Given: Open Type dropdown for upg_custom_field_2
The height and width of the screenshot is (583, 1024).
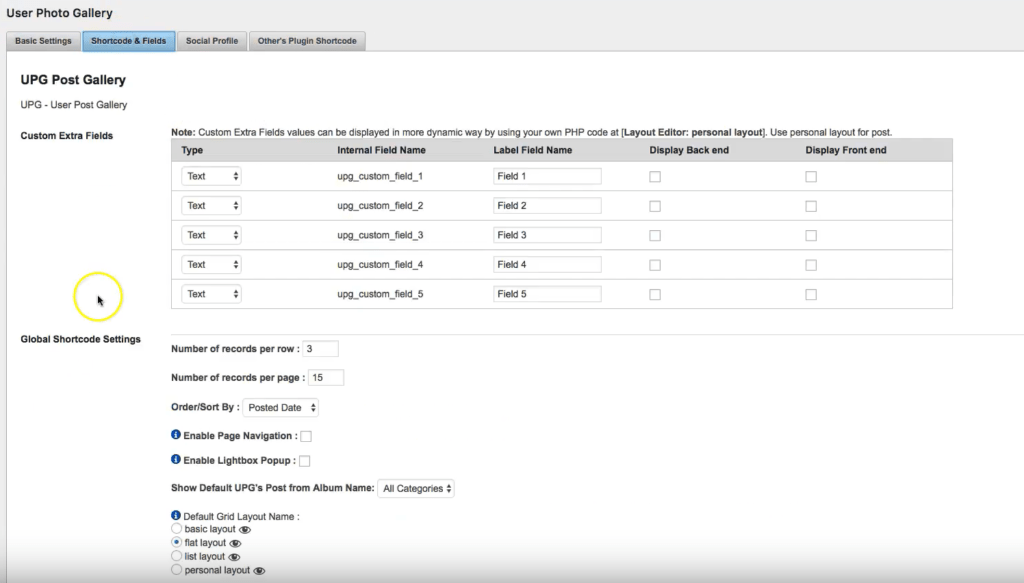Looking at the screenshot, I should click(x=211, y=206).
